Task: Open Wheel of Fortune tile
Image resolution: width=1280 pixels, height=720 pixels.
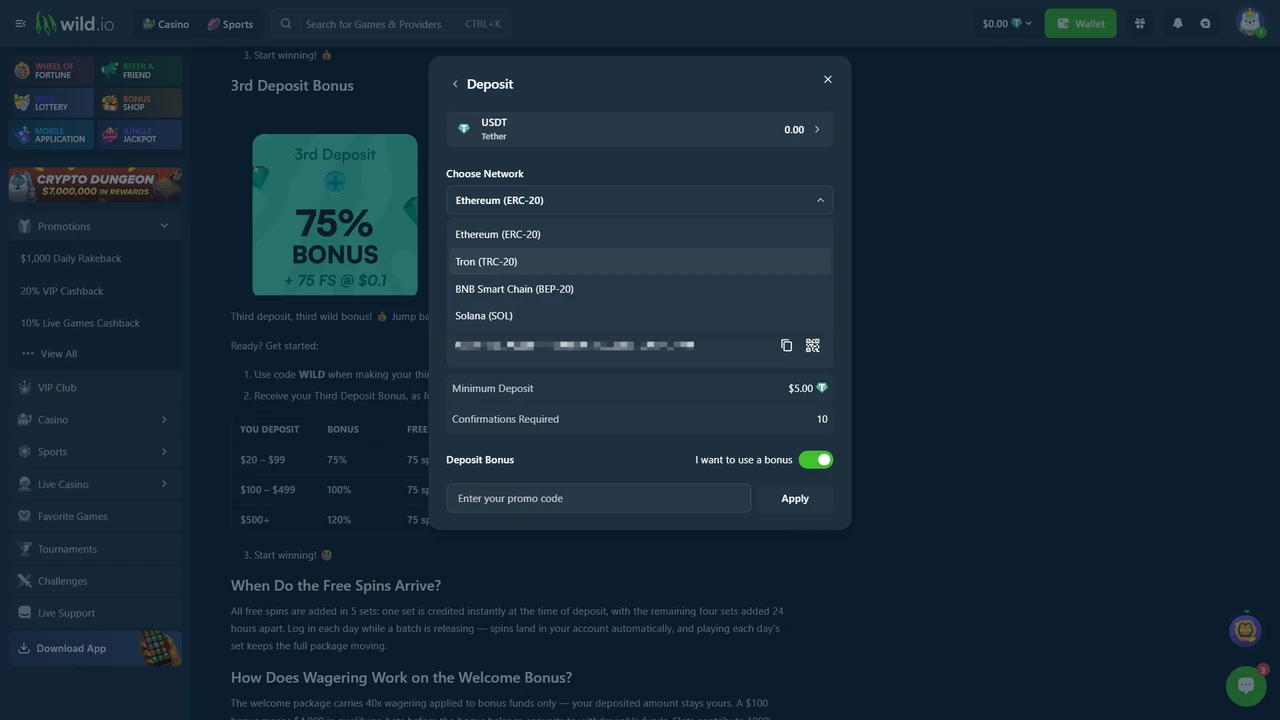Action: pos(52,71)
